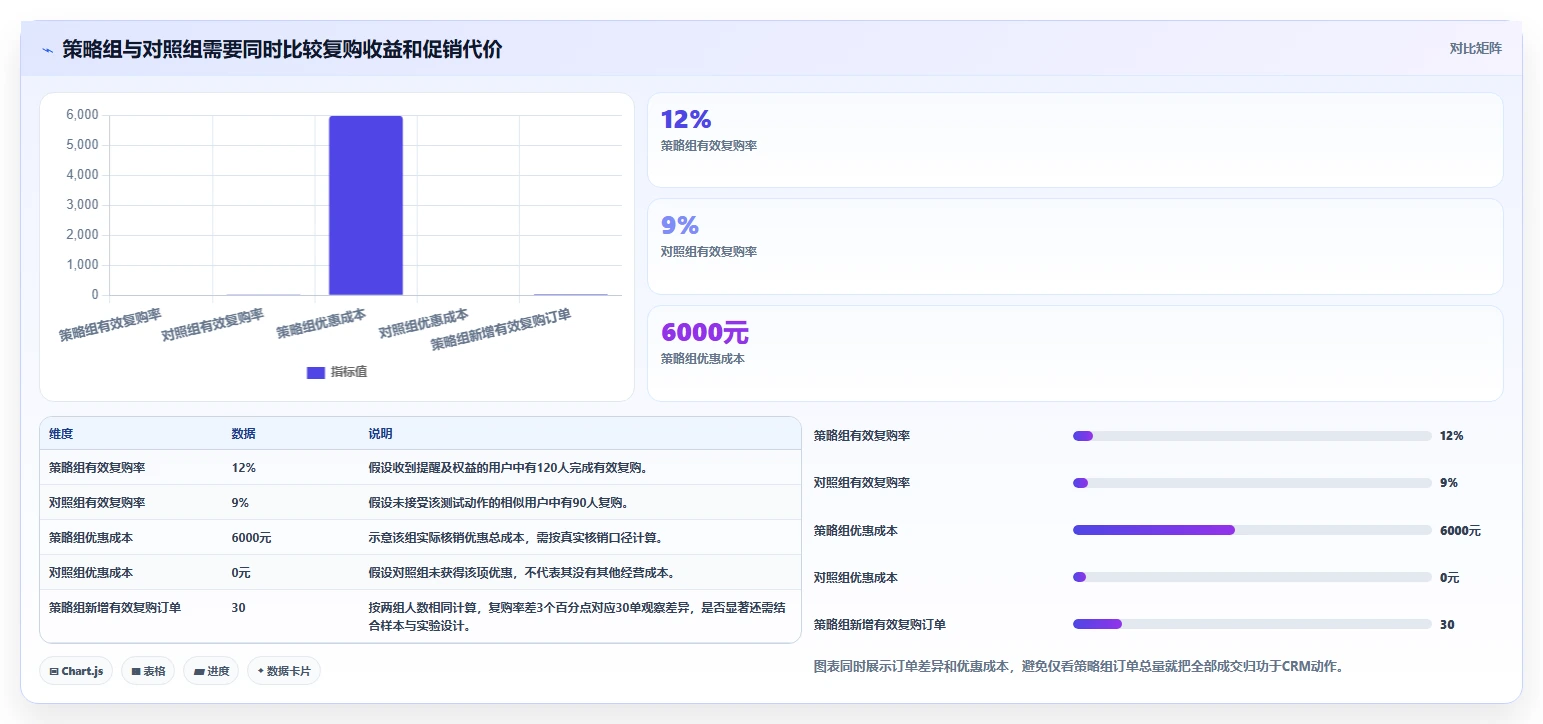Toggle the 指标值 legend swatch under the chart
Viewport: 1543px width, 724px height.
point(316,372)
